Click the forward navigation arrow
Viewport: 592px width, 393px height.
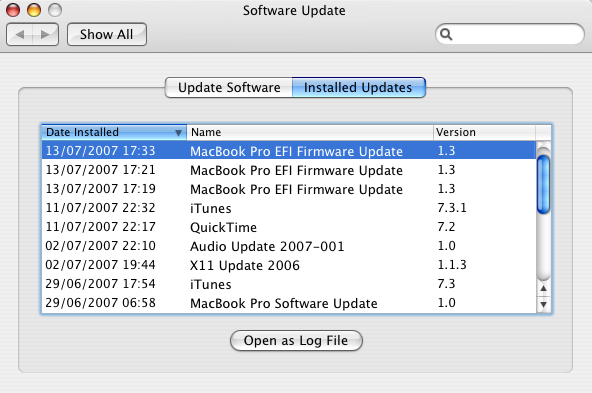point(45,34)
